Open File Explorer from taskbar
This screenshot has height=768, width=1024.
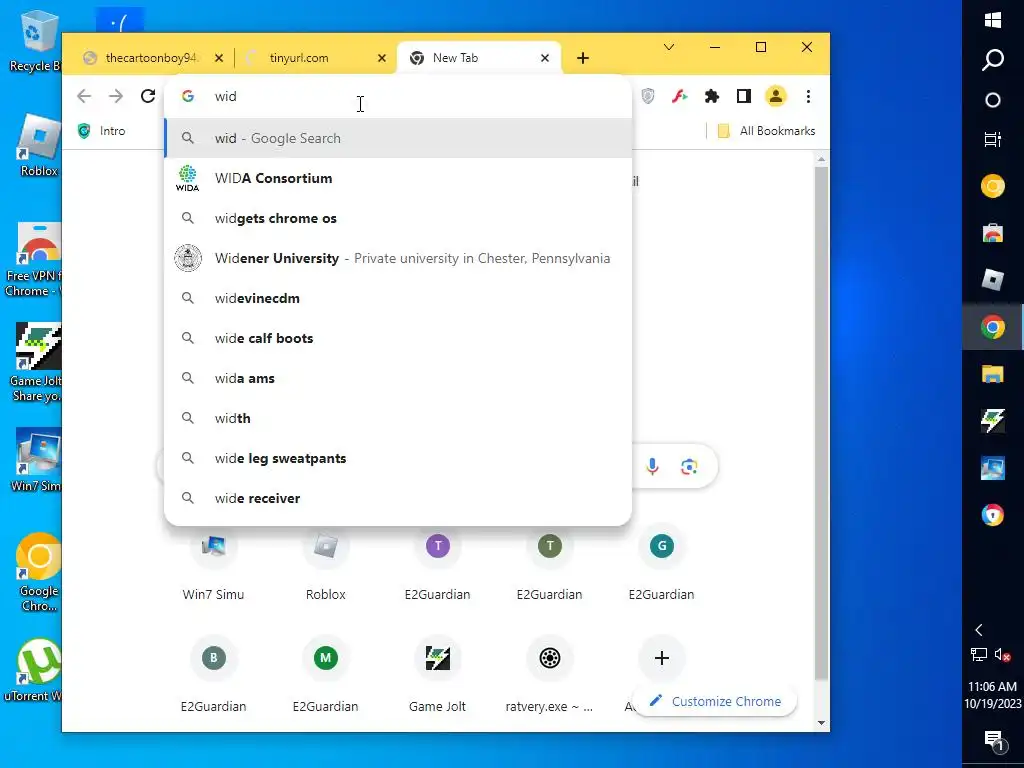pos(993,374)
